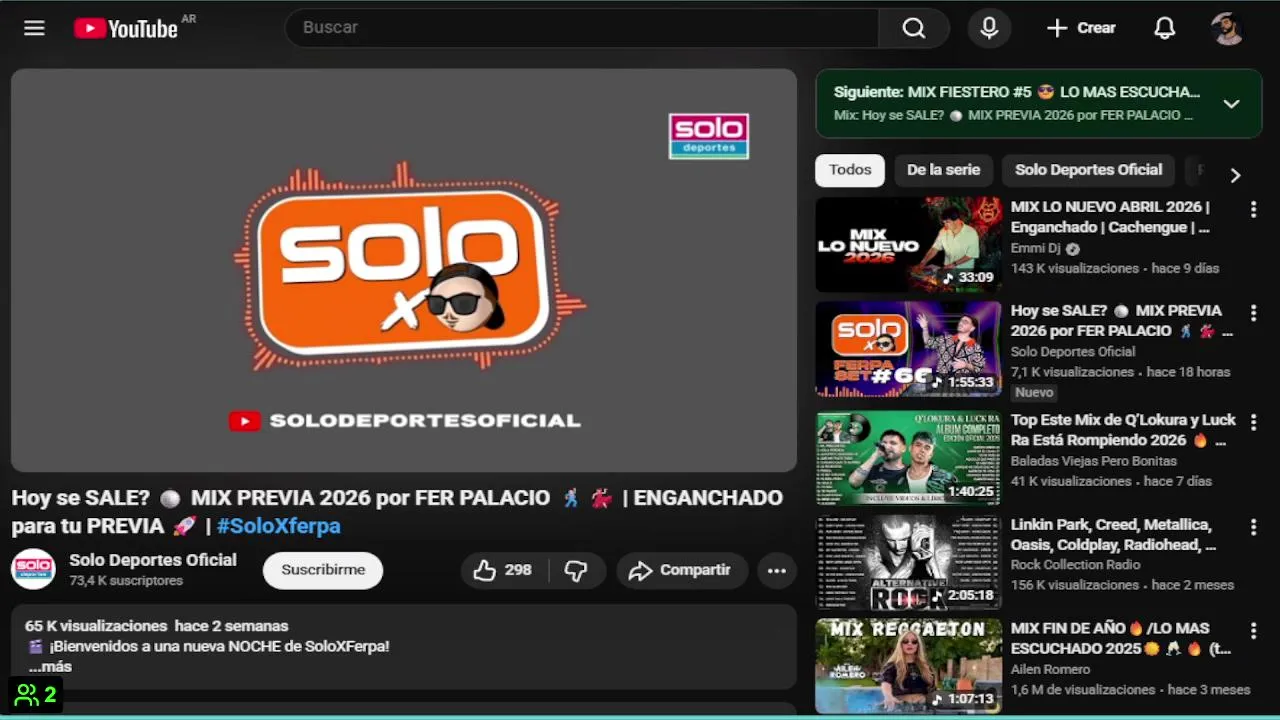
Task: Open title MIX LO NUEVO ABRIL 2026
Action: coord(1110,217)
